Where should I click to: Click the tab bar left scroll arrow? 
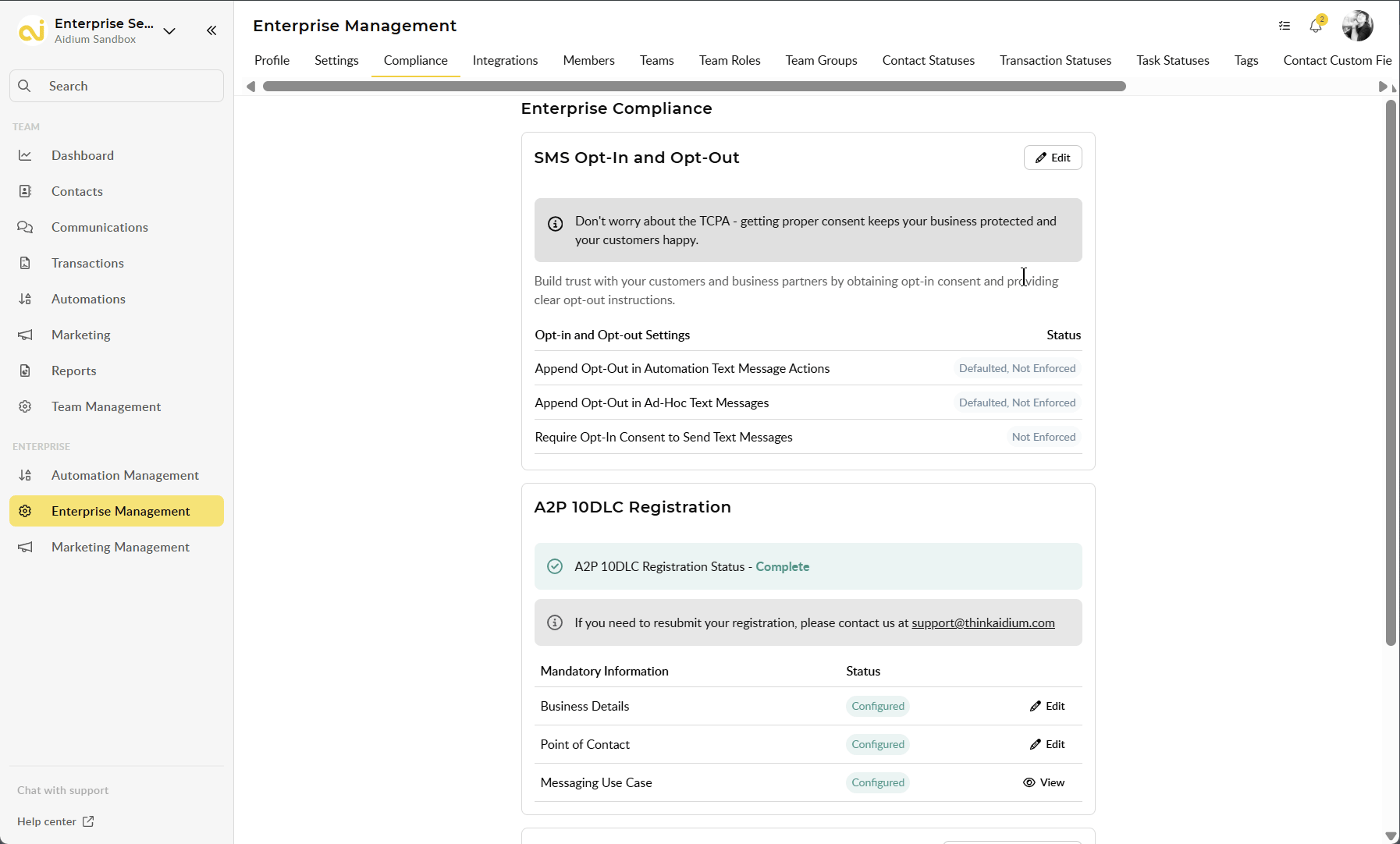tap(251, 87)
